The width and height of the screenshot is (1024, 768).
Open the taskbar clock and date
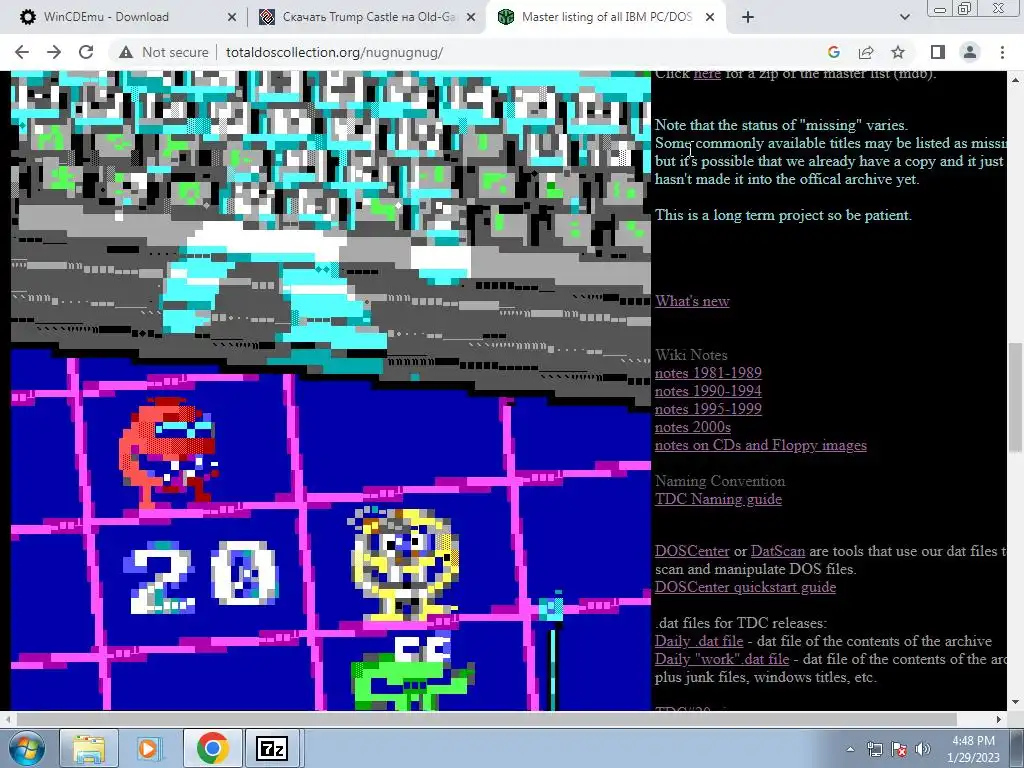tap(973, 749)
